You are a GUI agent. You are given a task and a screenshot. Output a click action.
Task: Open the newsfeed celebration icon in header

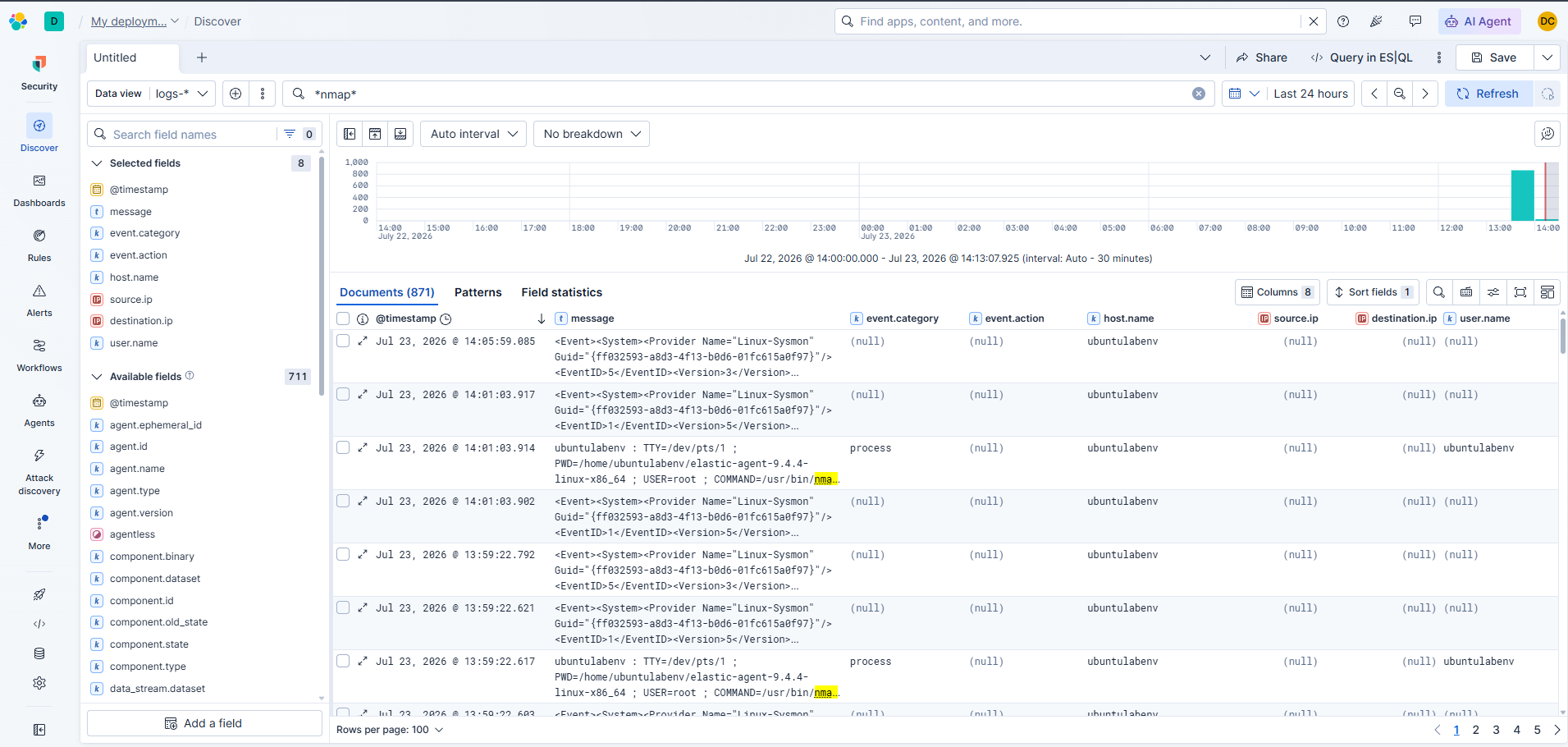1377,21
